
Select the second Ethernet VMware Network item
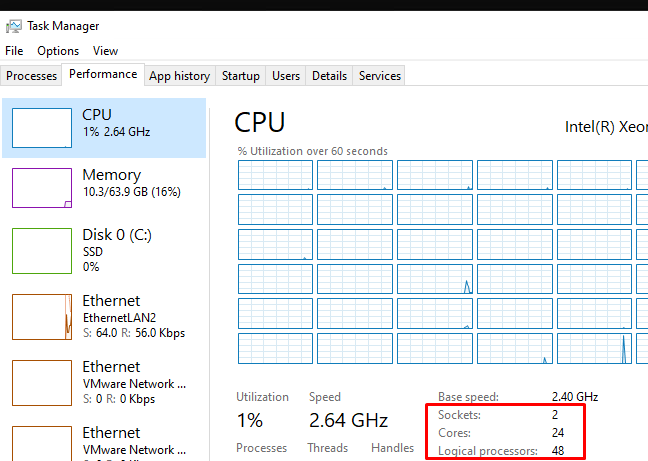click(x=104, y=383)
